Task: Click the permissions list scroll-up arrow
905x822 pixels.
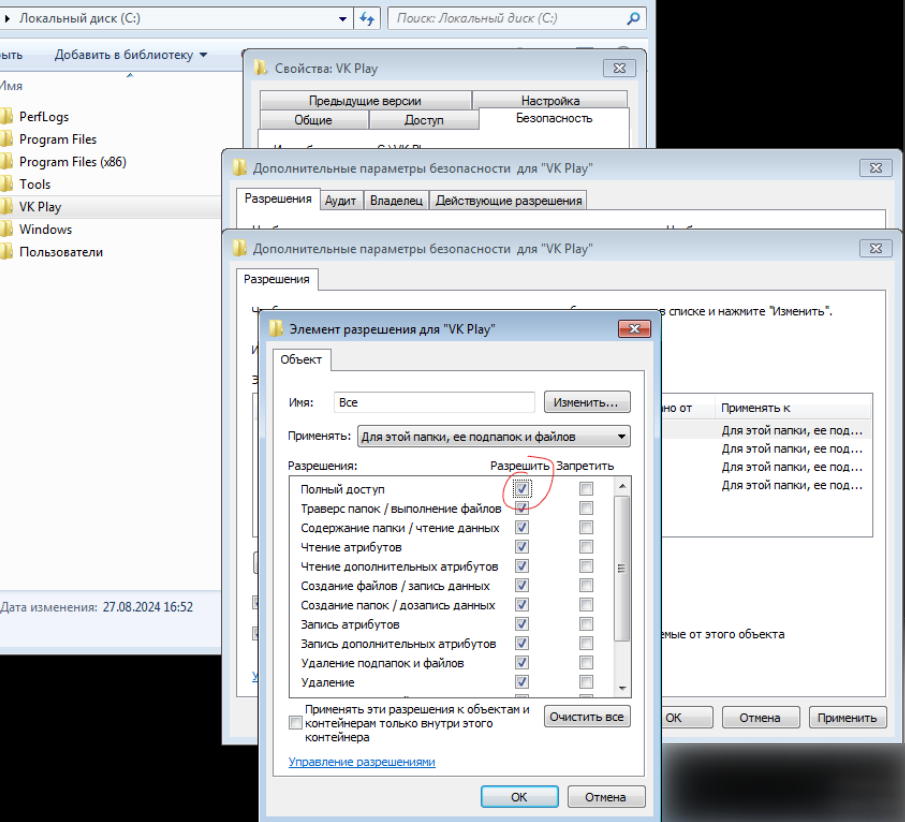Action: 622,486
